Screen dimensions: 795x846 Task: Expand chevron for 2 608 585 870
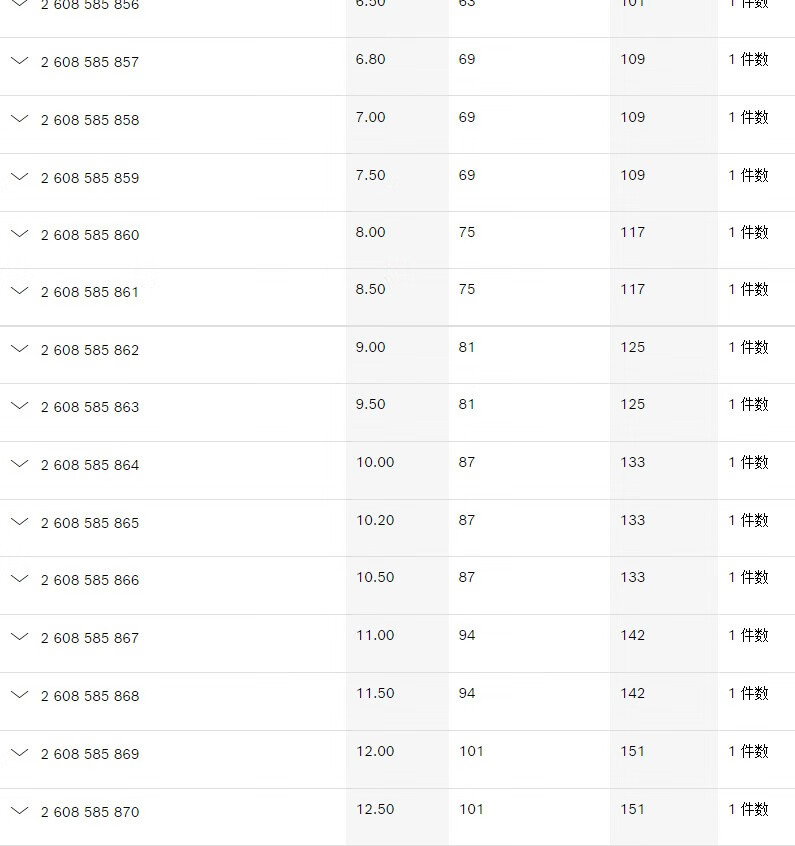(20, 811)
